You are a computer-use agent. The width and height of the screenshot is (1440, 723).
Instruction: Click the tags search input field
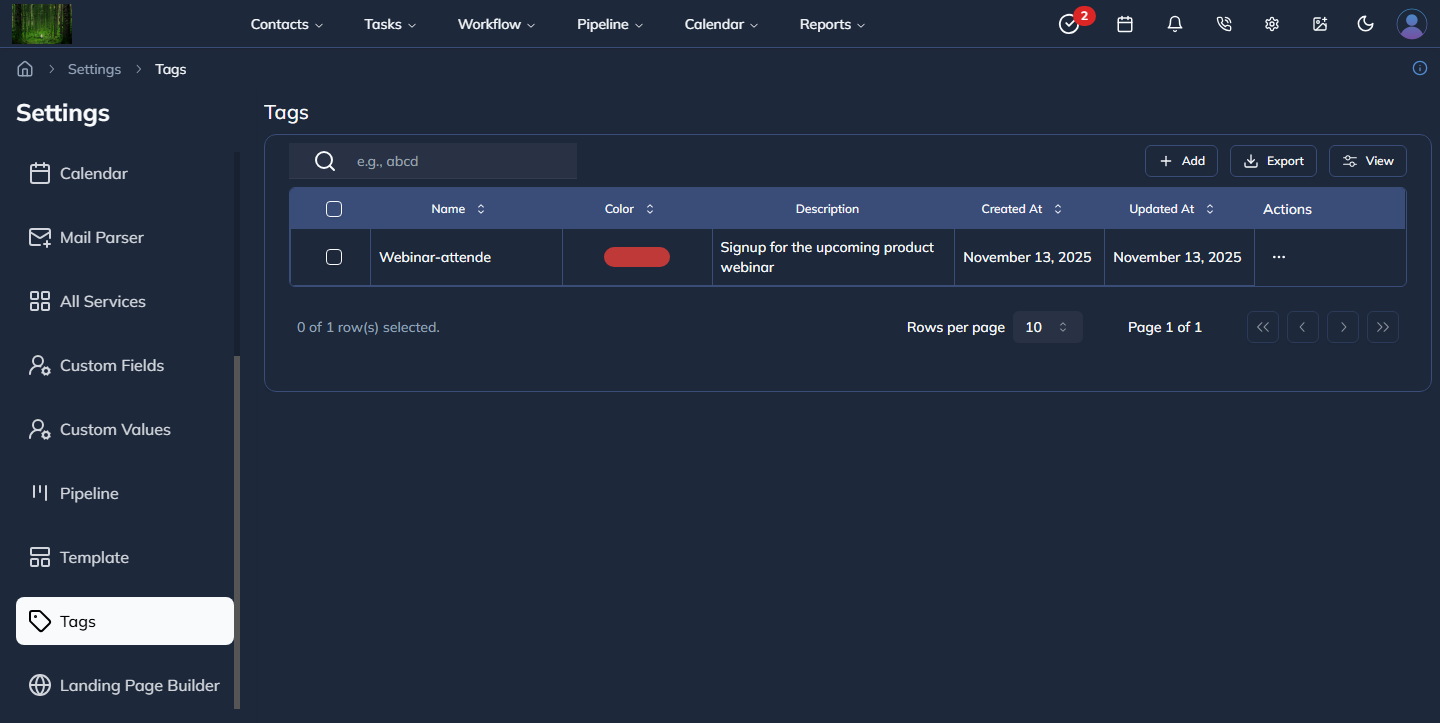460,161
